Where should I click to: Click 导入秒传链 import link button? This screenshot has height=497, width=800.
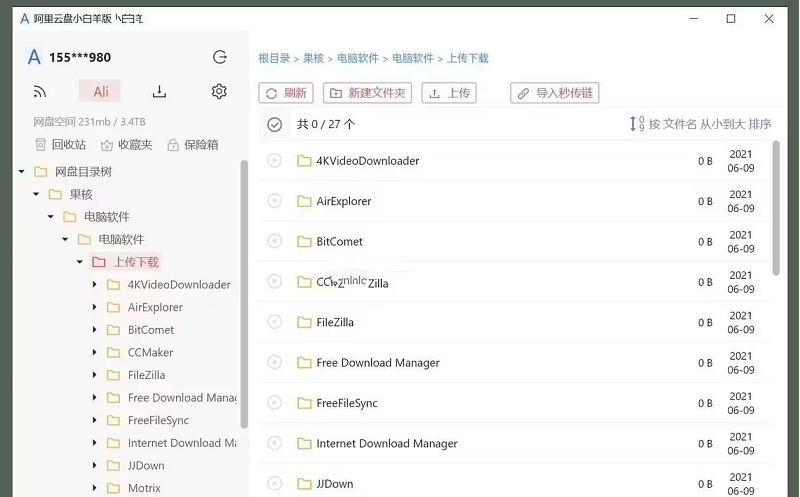tap(555, 93)
